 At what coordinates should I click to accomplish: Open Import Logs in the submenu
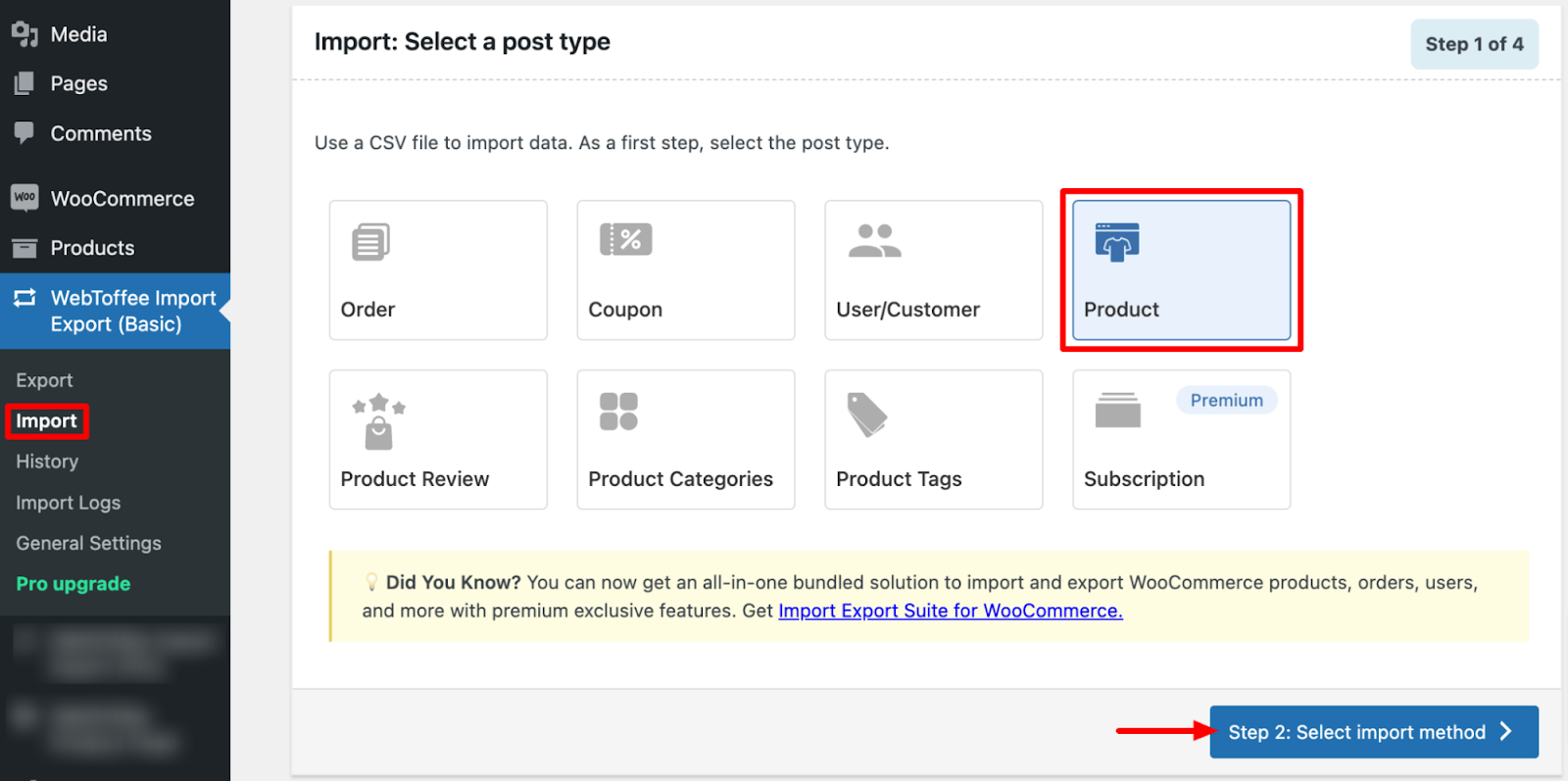point(68,503)
